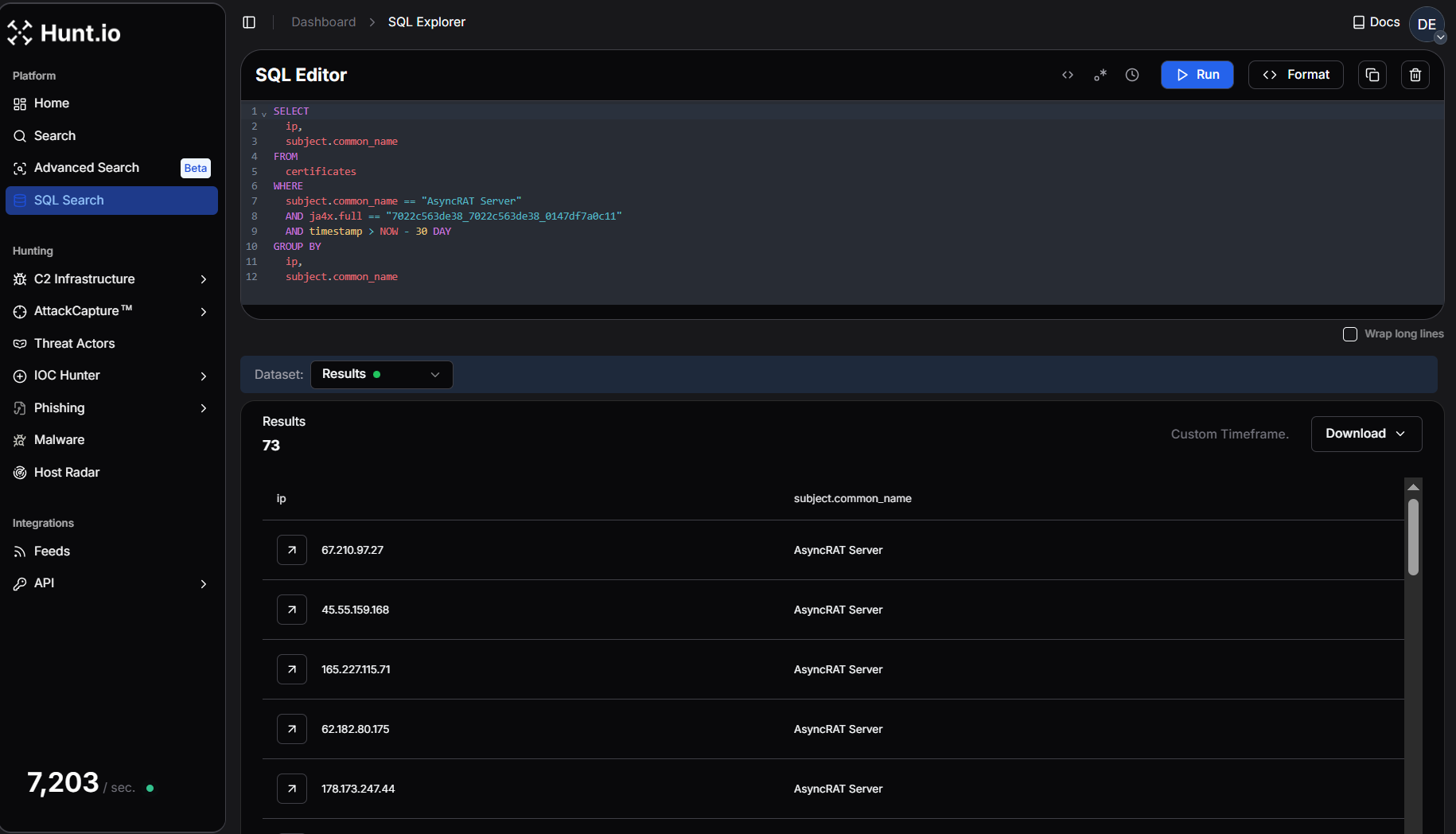
Task: Click the copy query icon
Action: tap(1372, 75)
